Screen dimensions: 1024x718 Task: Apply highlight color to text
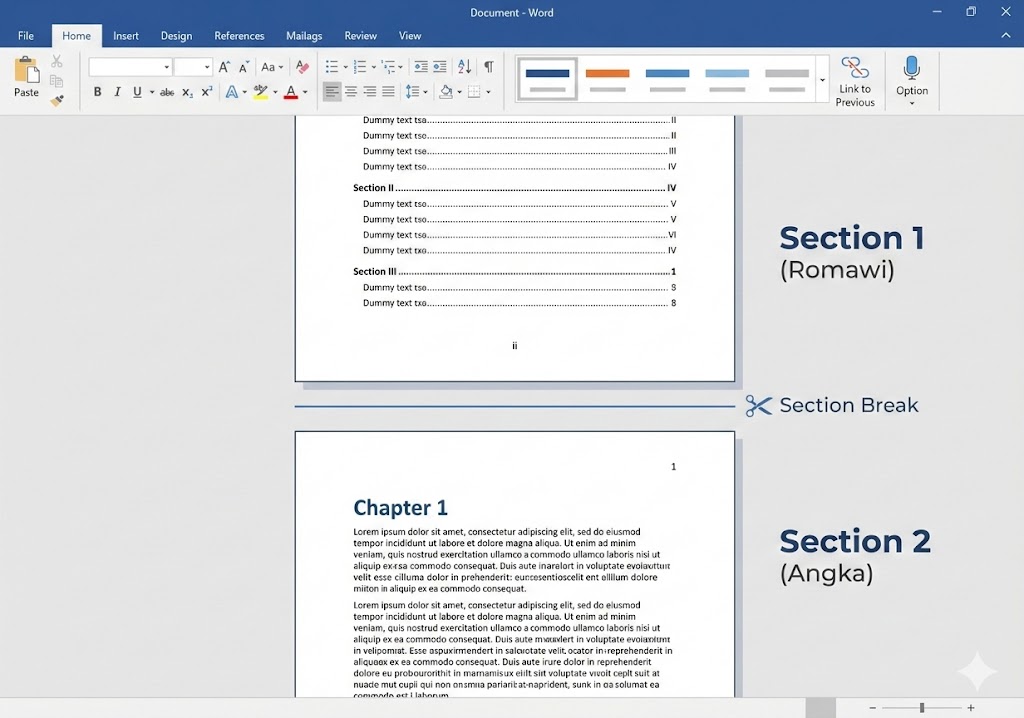[x=260, y=91]
